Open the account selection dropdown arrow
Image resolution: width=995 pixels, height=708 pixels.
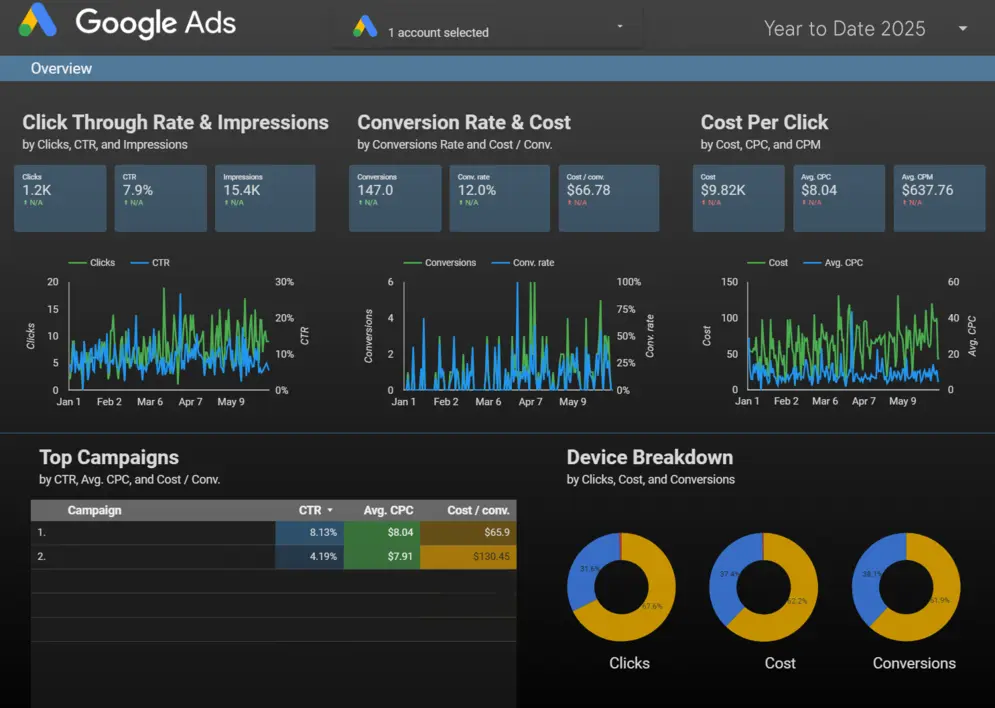click(x=620, y=26)
